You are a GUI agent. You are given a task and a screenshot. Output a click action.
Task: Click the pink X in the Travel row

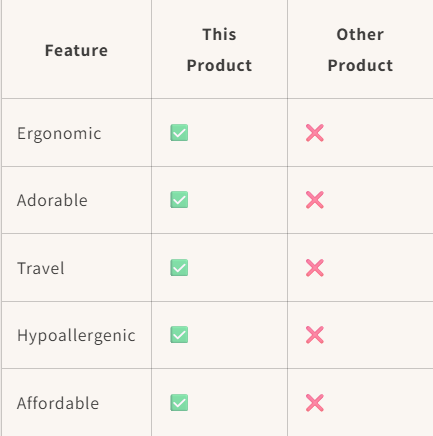pos(315,268)
